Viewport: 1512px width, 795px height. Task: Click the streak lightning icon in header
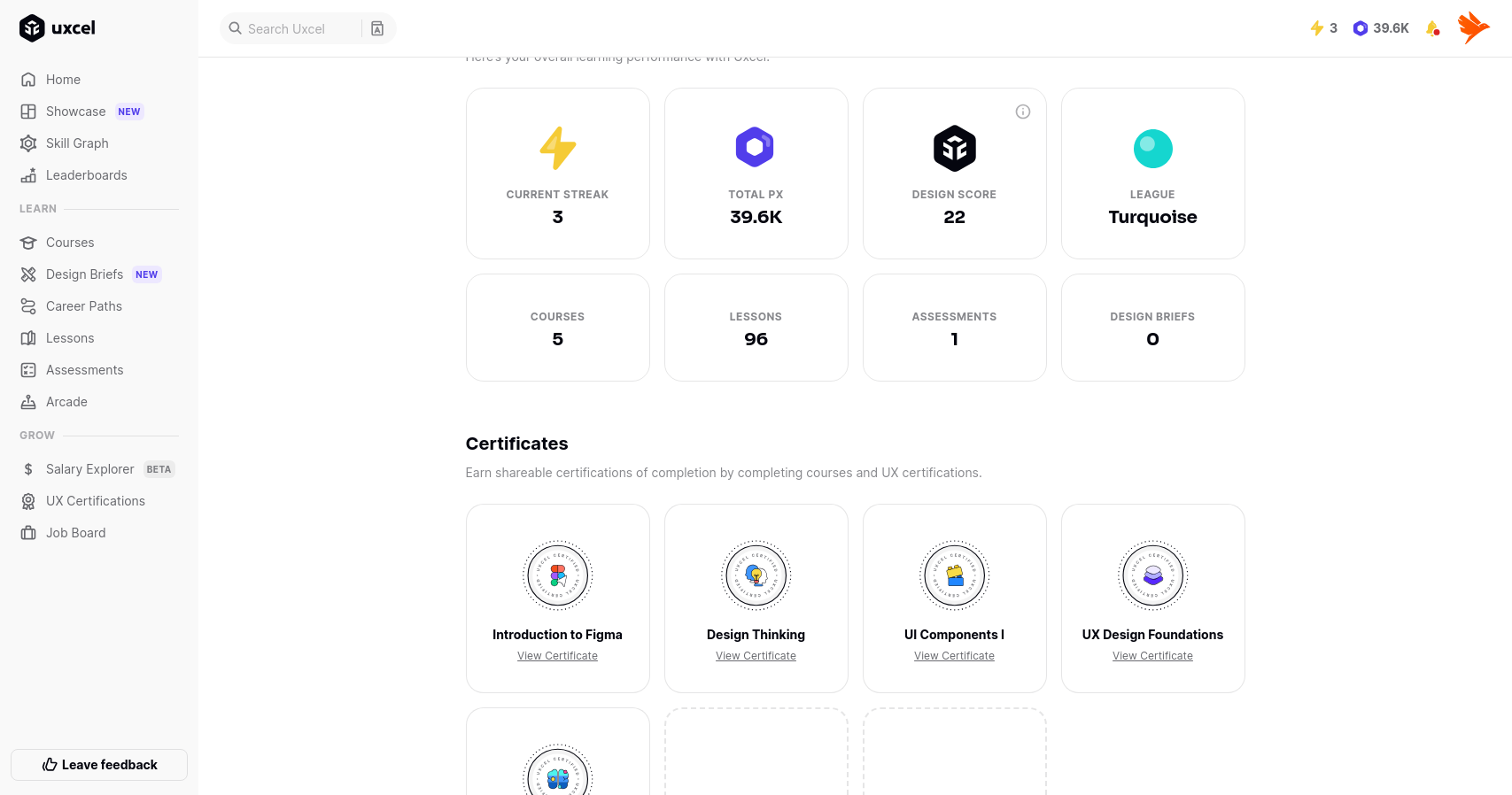click(1317, 28)
